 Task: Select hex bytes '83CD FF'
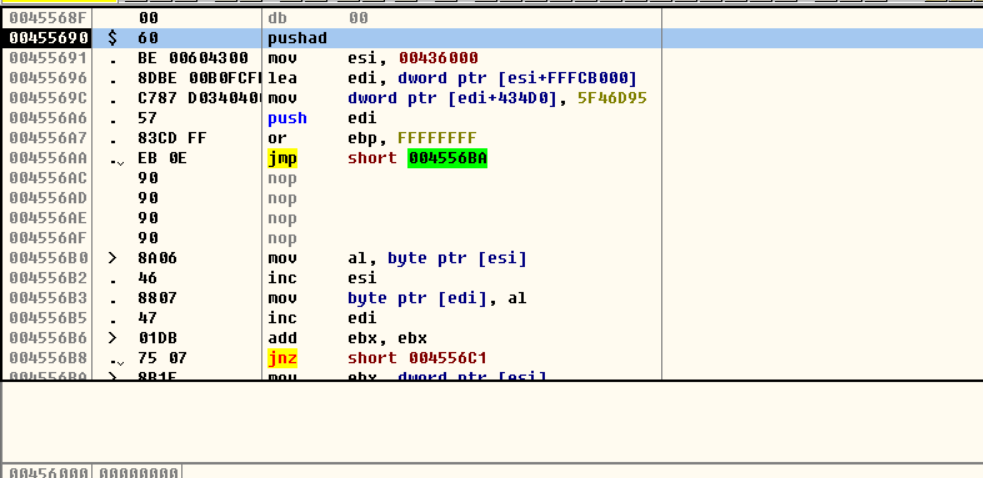point(172,138)
